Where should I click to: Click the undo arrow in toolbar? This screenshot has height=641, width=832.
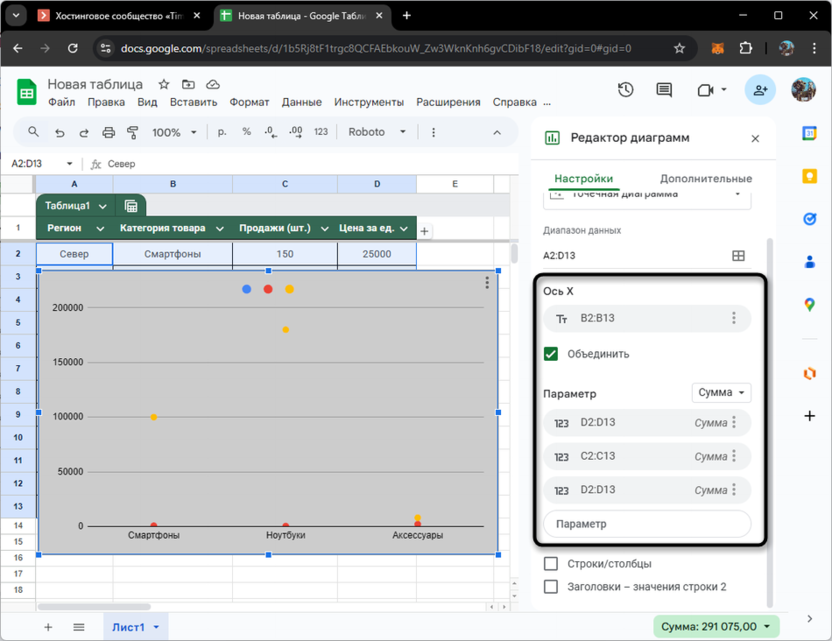[60, 132]
